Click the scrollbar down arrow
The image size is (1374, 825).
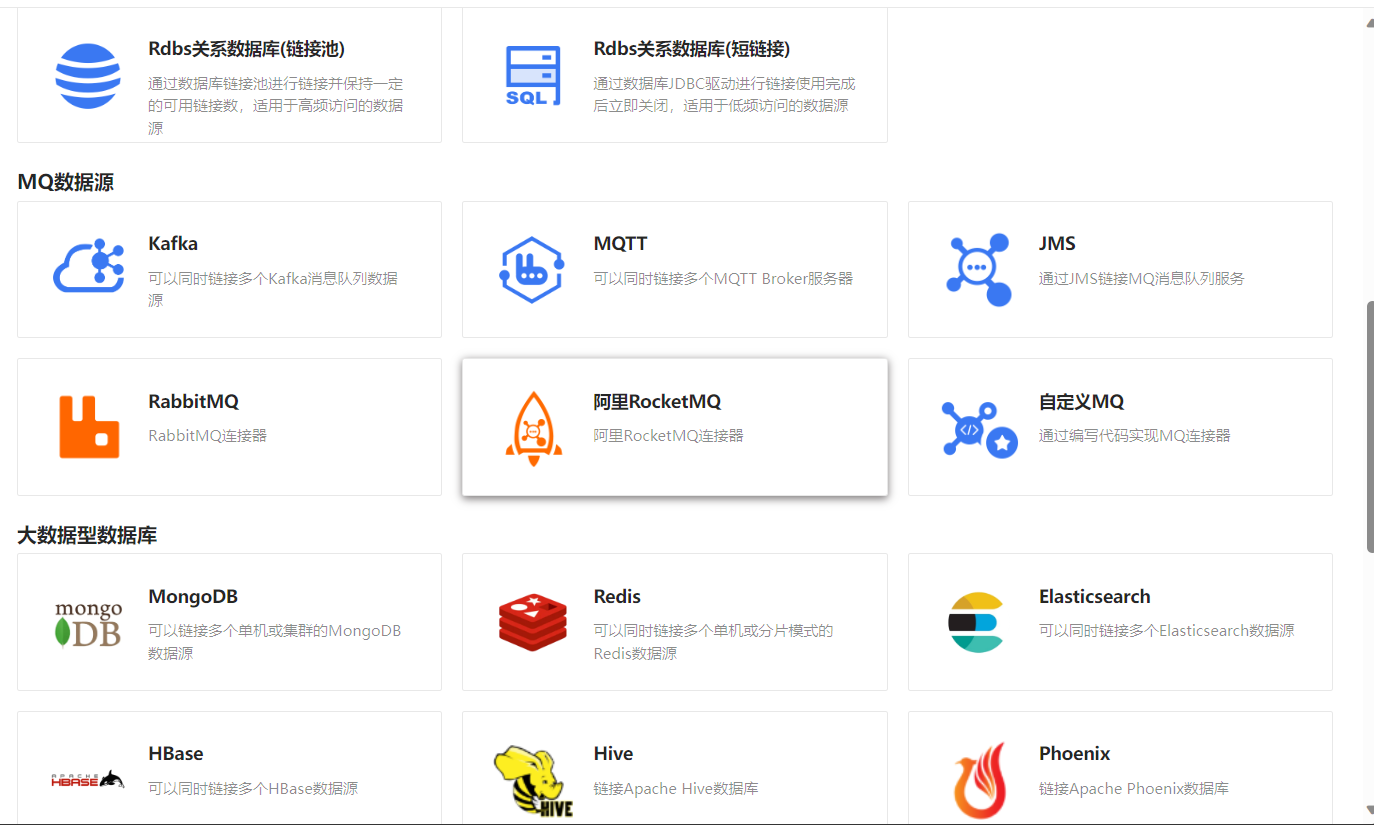pos(1369,809)
